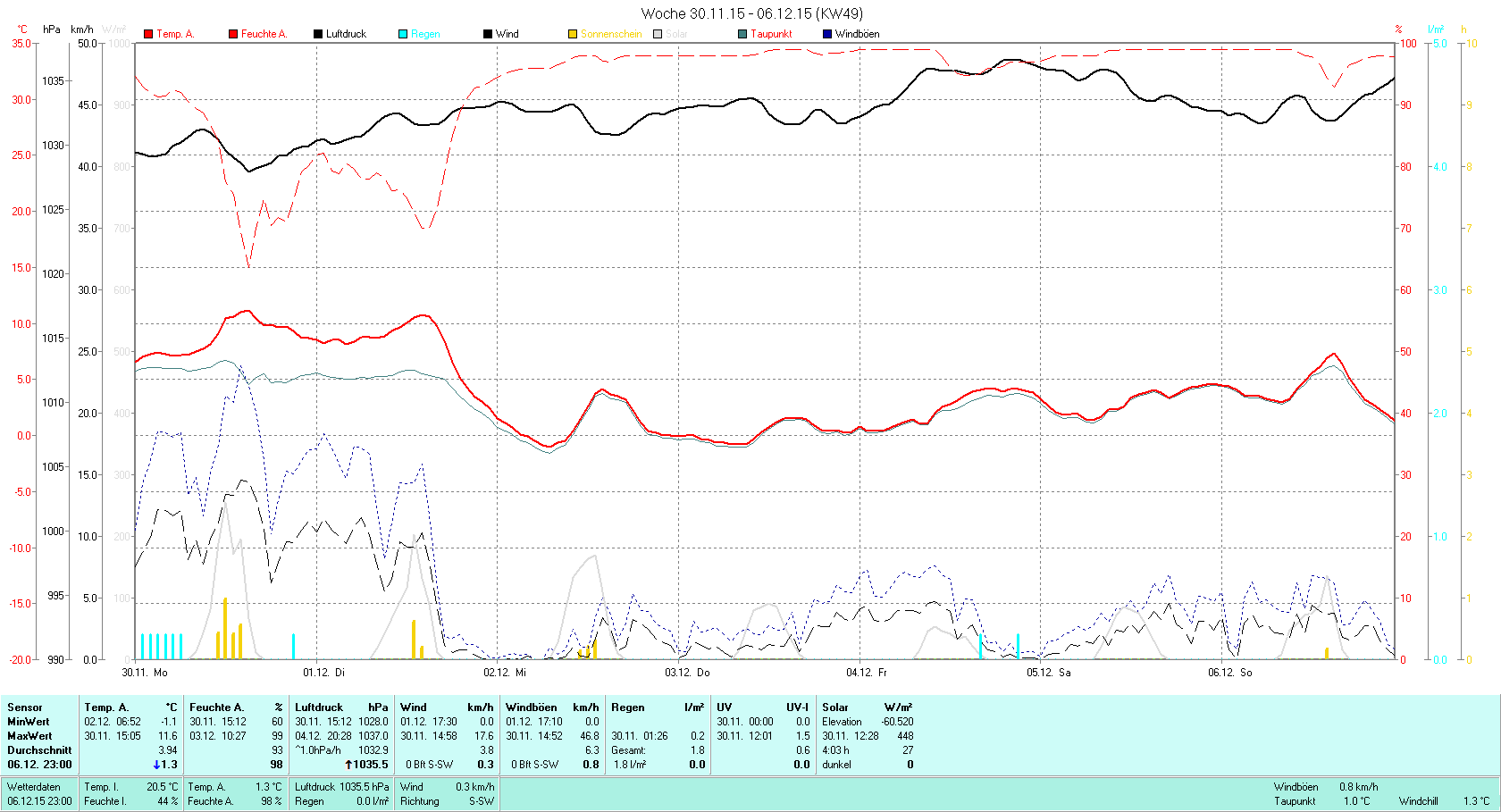Image resolution: width=1501 pixels, height=812 pixels.
Task: Click the chart title 'Woche 30.11.15 - 06.12.15 (KW49)'
Action: point(752,13)
